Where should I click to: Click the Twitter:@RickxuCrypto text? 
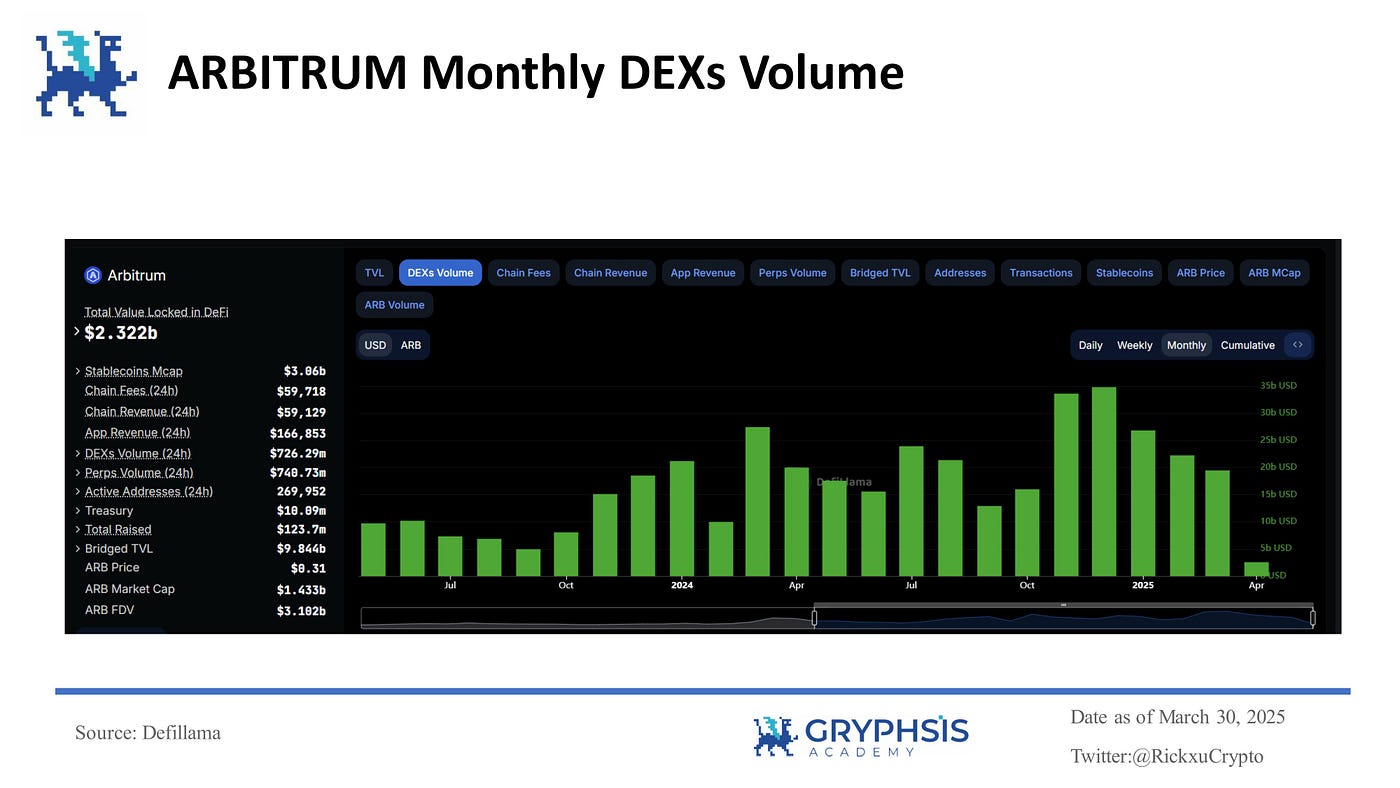pos(1167,756)
